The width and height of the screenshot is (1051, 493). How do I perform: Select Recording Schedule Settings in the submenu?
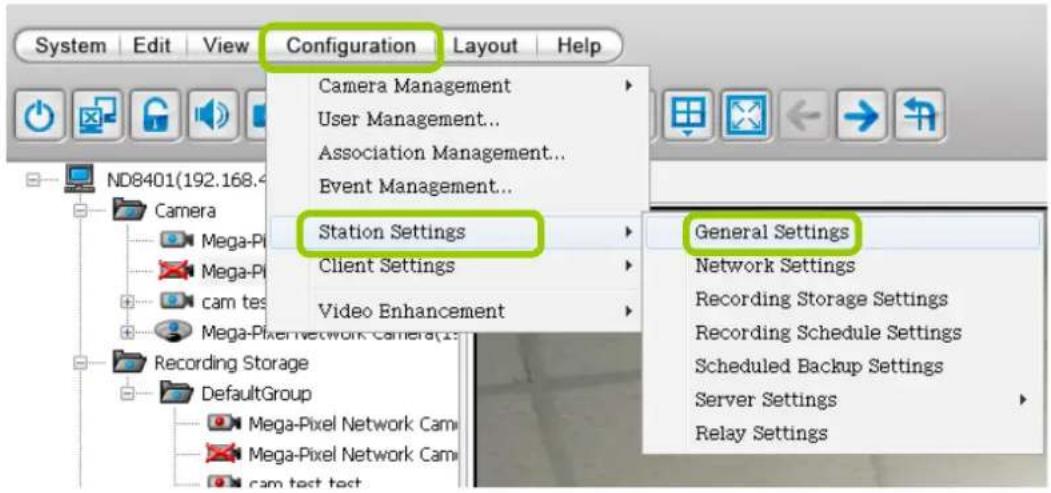pyautogui.click(x=842, y=332)
